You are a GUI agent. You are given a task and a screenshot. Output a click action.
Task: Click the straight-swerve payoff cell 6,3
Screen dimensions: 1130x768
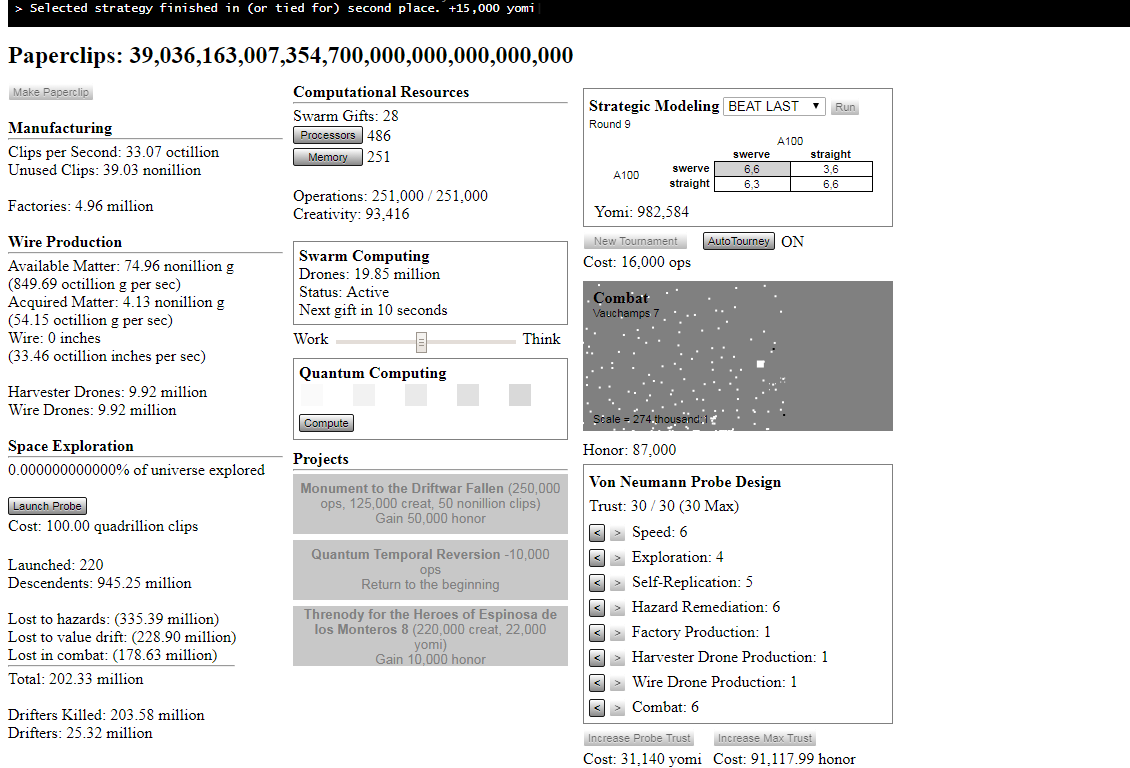752,184
